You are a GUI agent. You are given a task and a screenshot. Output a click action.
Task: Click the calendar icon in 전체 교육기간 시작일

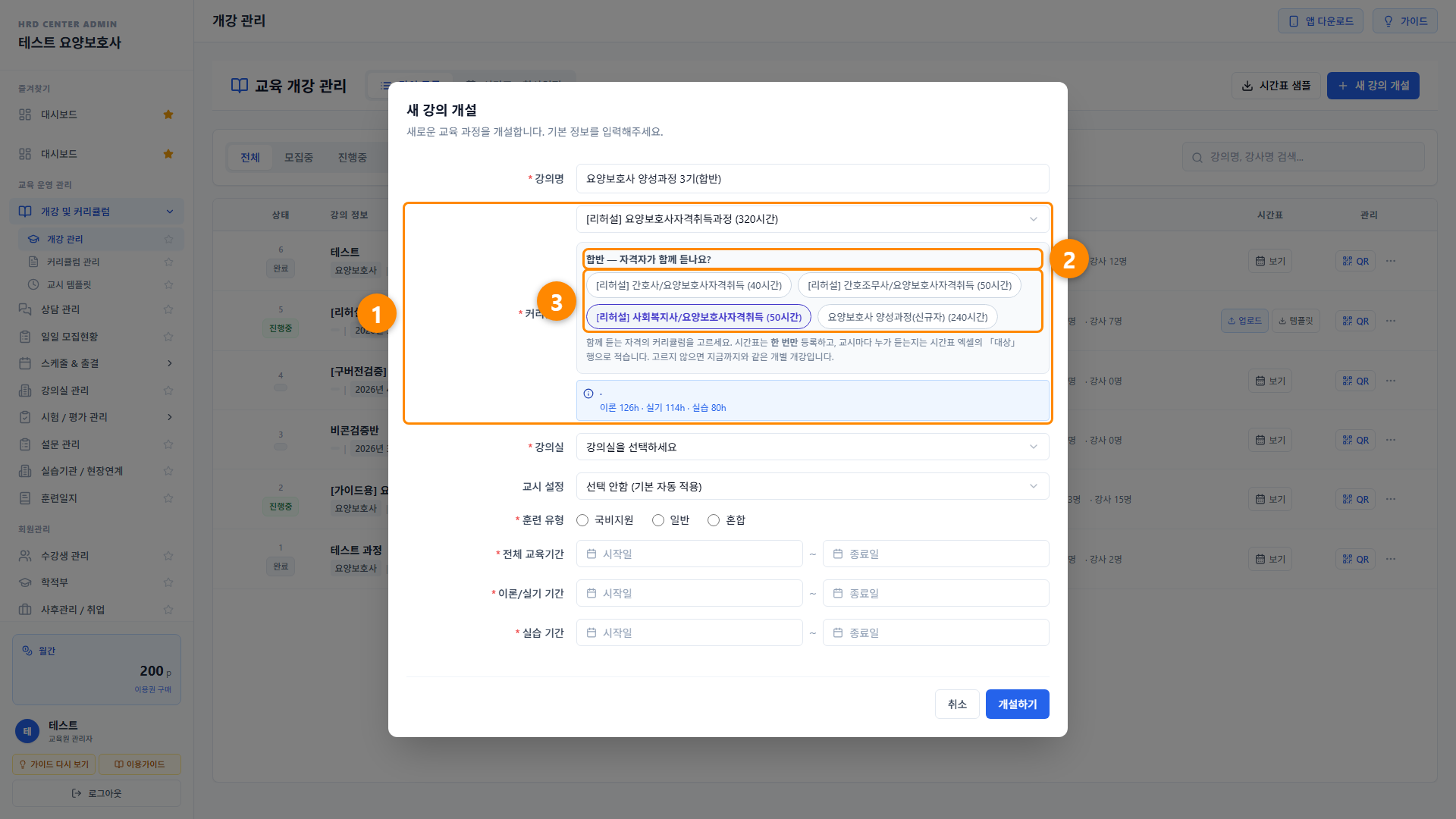[x=591, y=554]
